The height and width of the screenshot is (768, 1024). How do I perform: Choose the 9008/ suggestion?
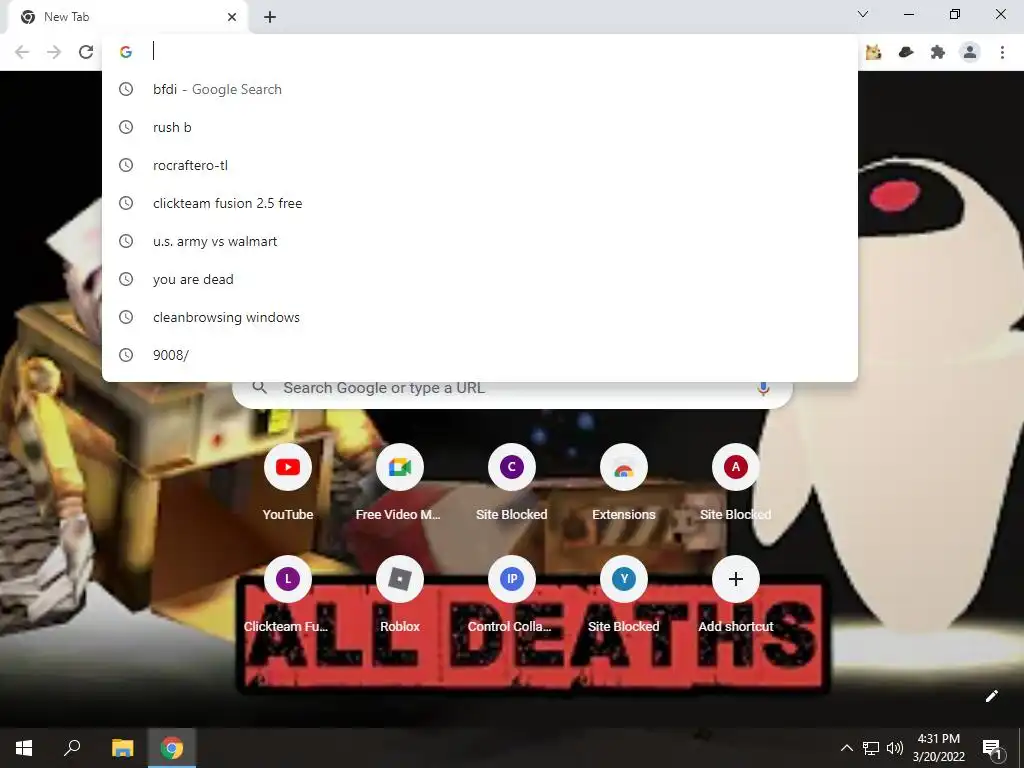coord(480,355)
